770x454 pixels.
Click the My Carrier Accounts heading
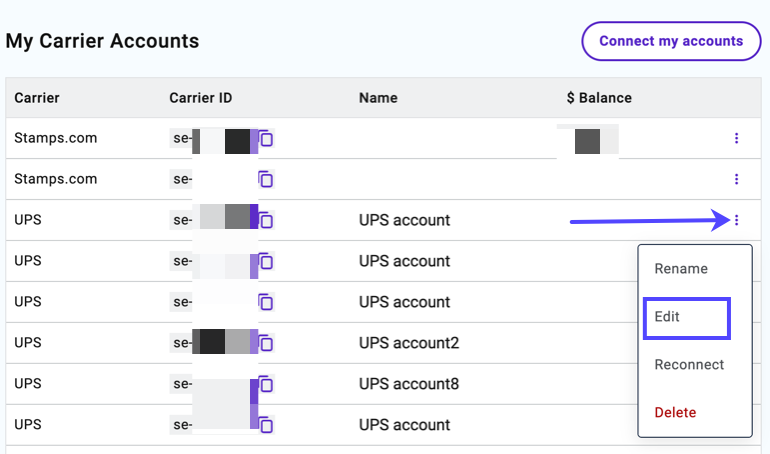pos(102,41)
